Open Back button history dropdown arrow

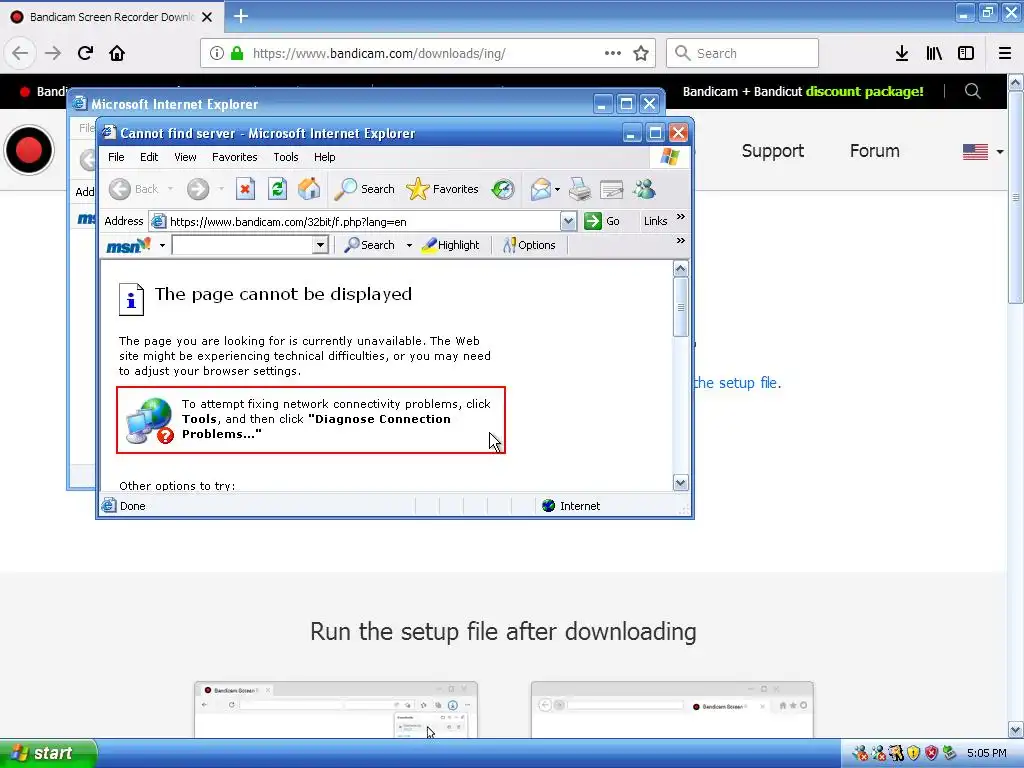(x=170, y=189)
